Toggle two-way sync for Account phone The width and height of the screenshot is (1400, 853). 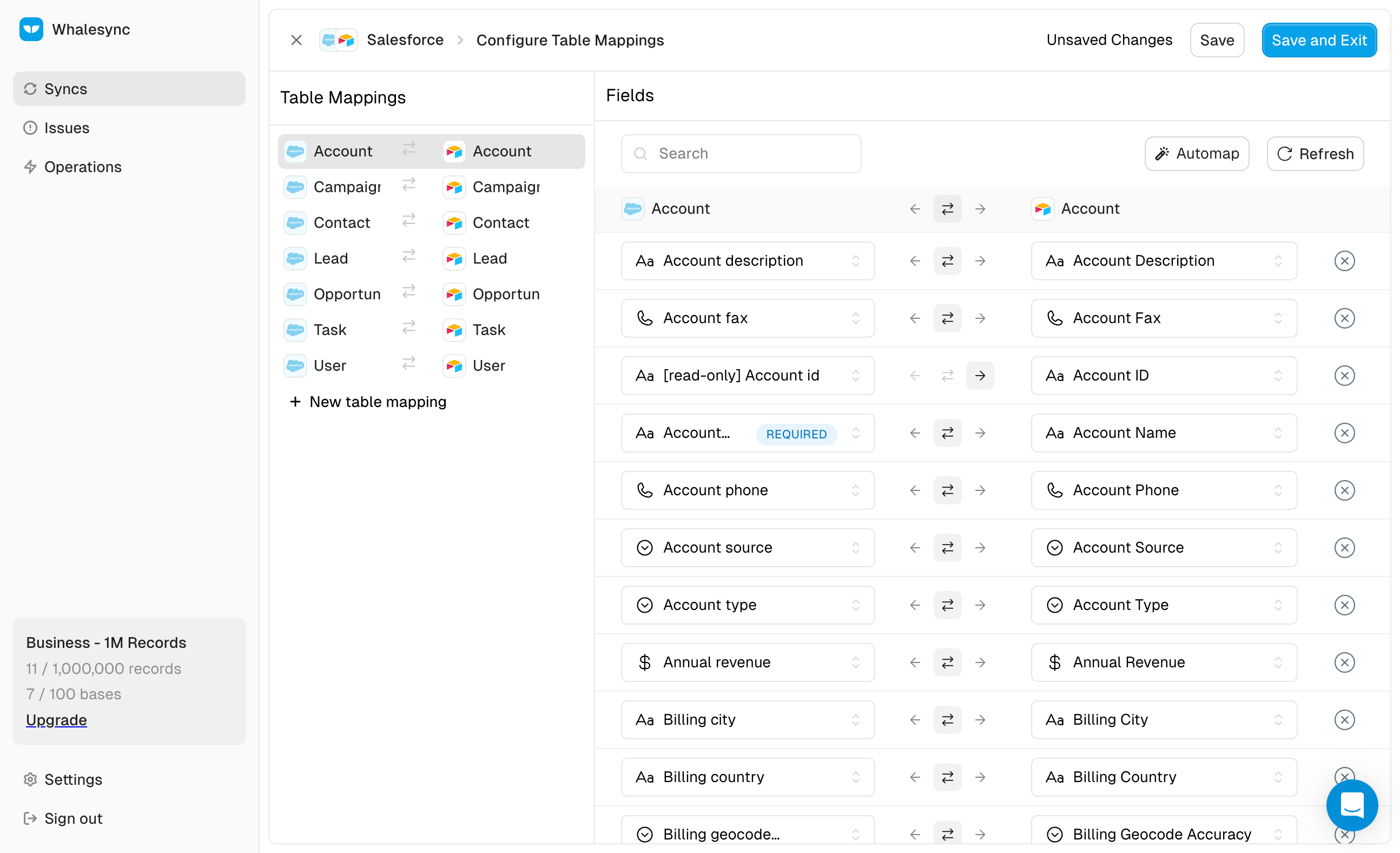(947, 490)
